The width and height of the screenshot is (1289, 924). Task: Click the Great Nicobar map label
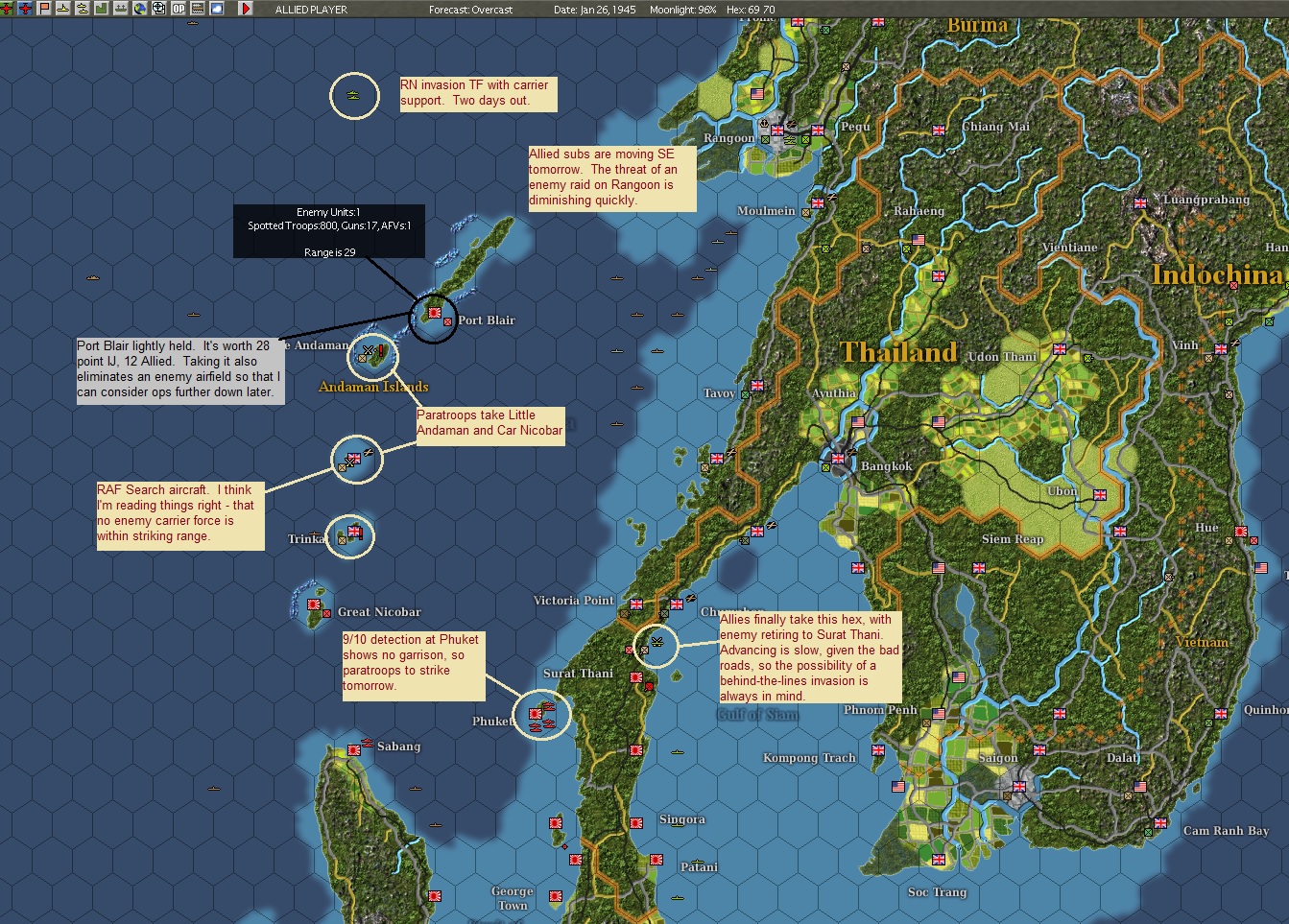point(379,612)
